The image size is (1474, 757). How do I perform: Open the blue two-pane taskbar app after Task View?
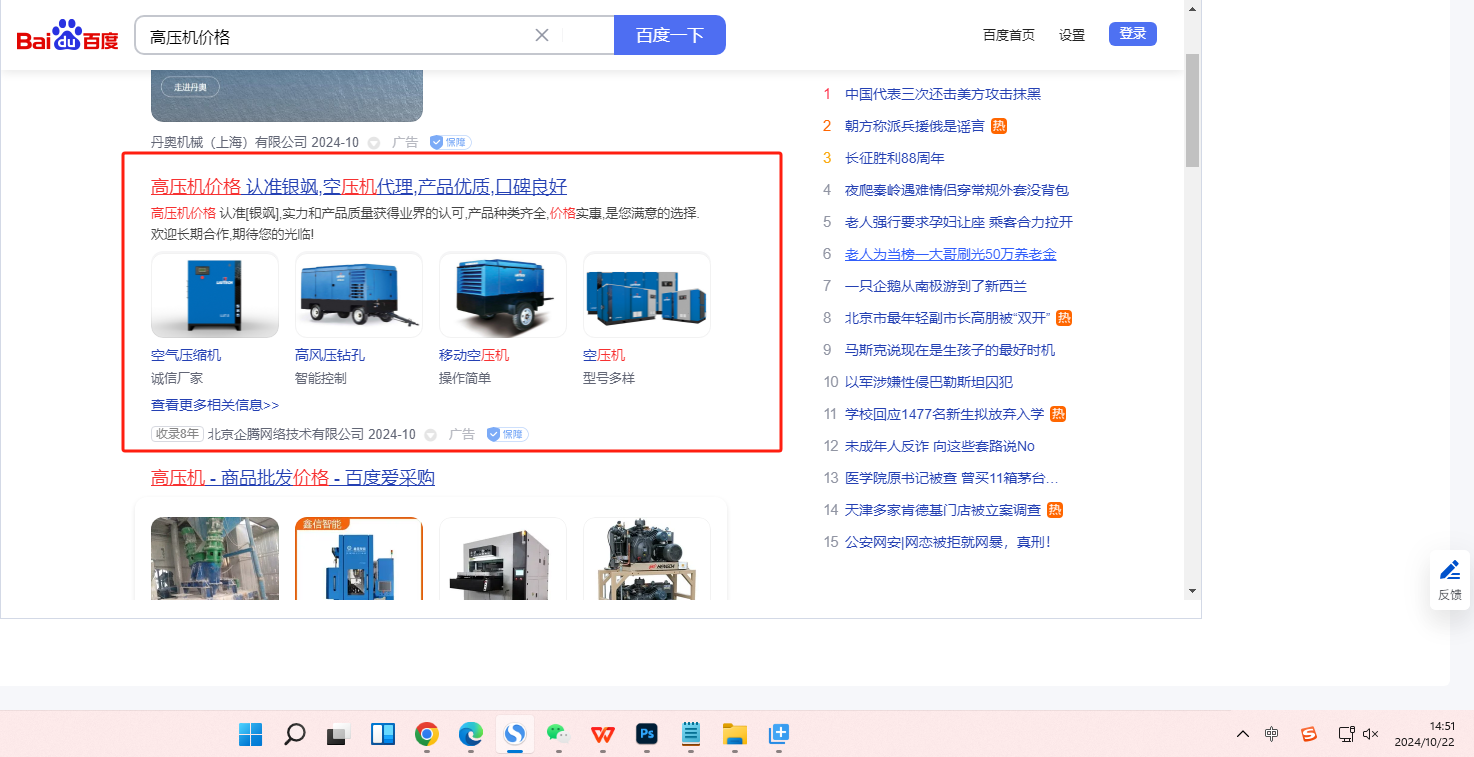pos(382,735)
